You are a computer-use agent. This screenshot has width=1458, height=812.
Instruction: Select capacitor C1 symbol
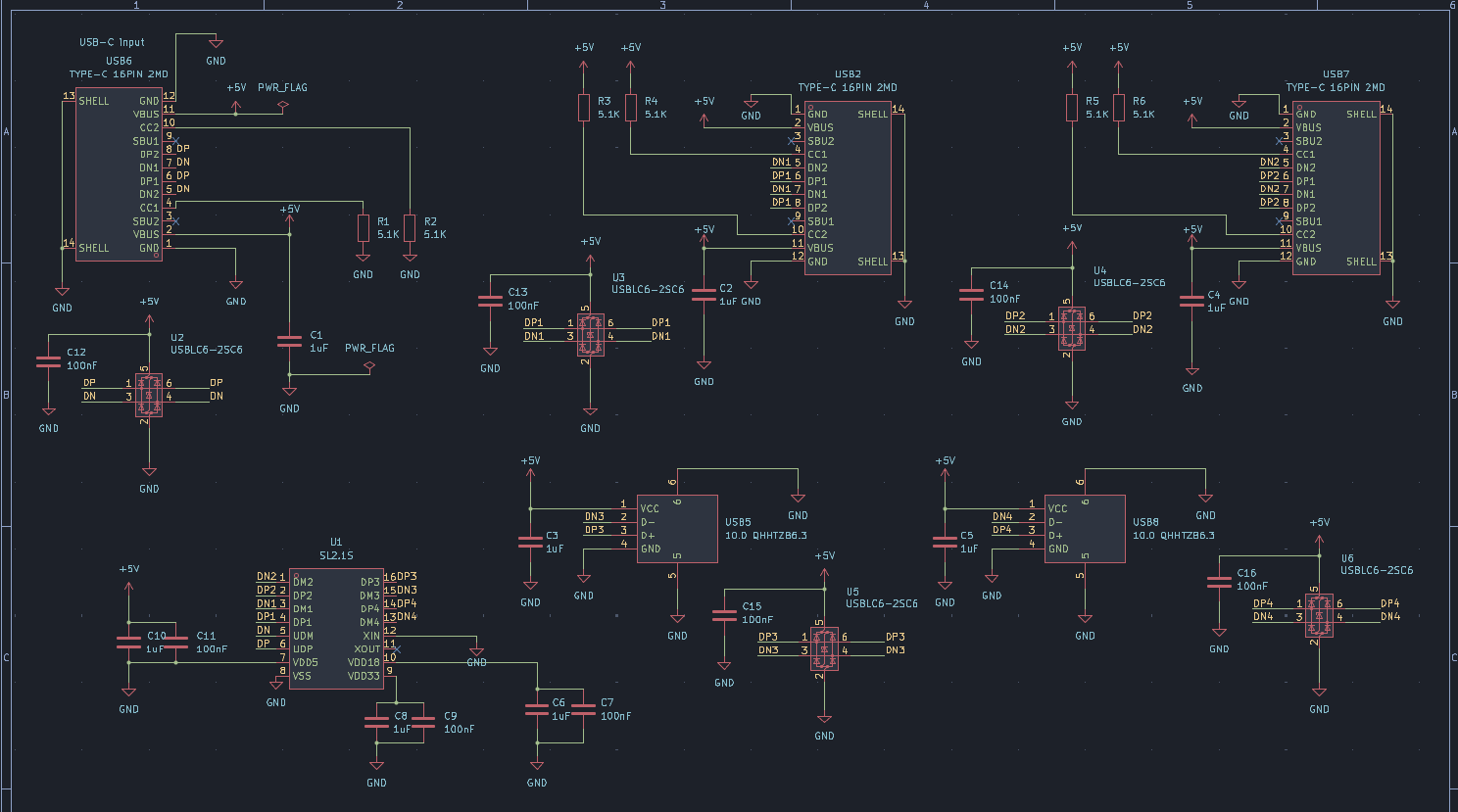[289, 341]
